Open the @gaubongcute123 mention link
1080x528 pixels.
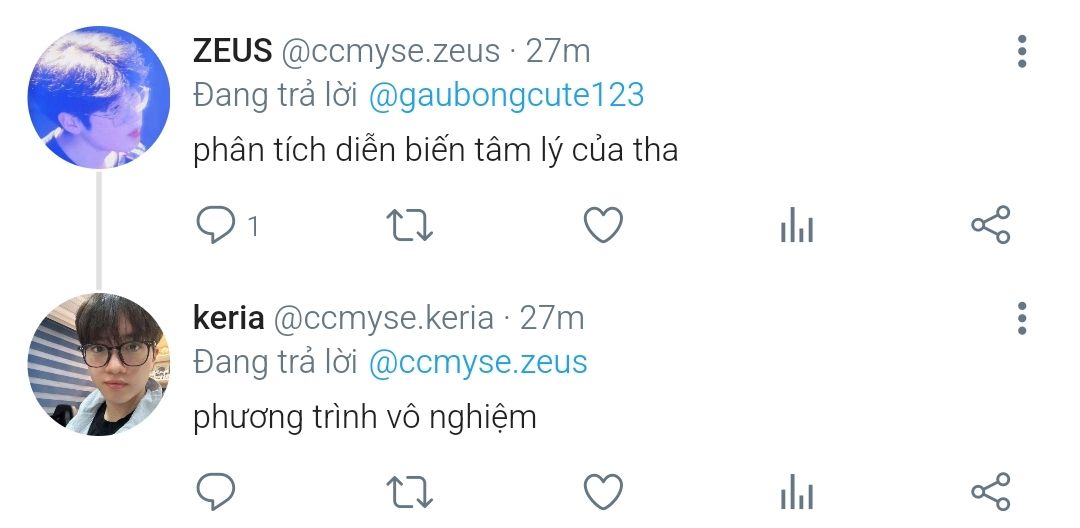(x=506, y=96)
